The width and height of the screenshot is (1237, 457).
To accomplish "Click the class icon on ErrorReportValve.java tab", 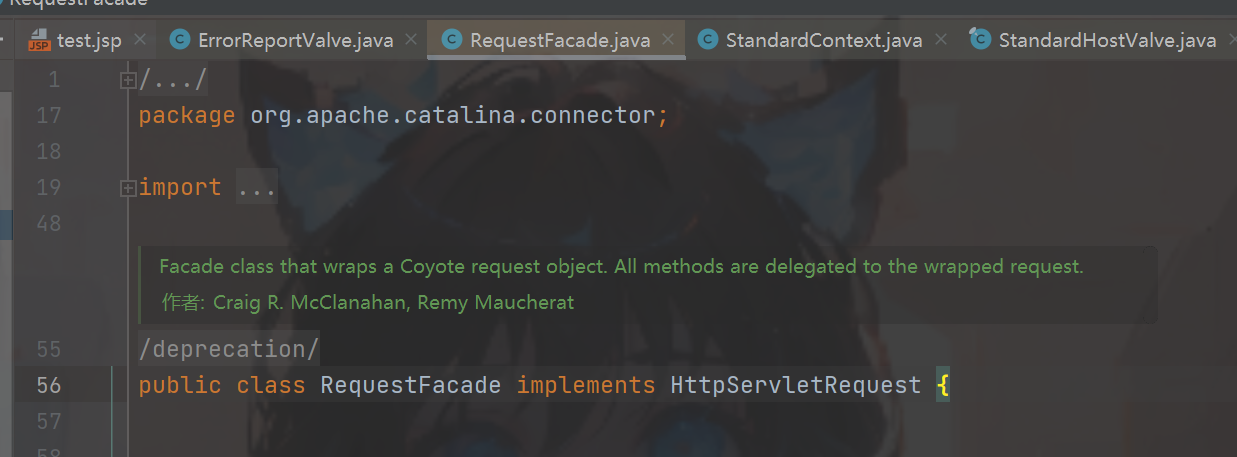I will pos(180,40).
